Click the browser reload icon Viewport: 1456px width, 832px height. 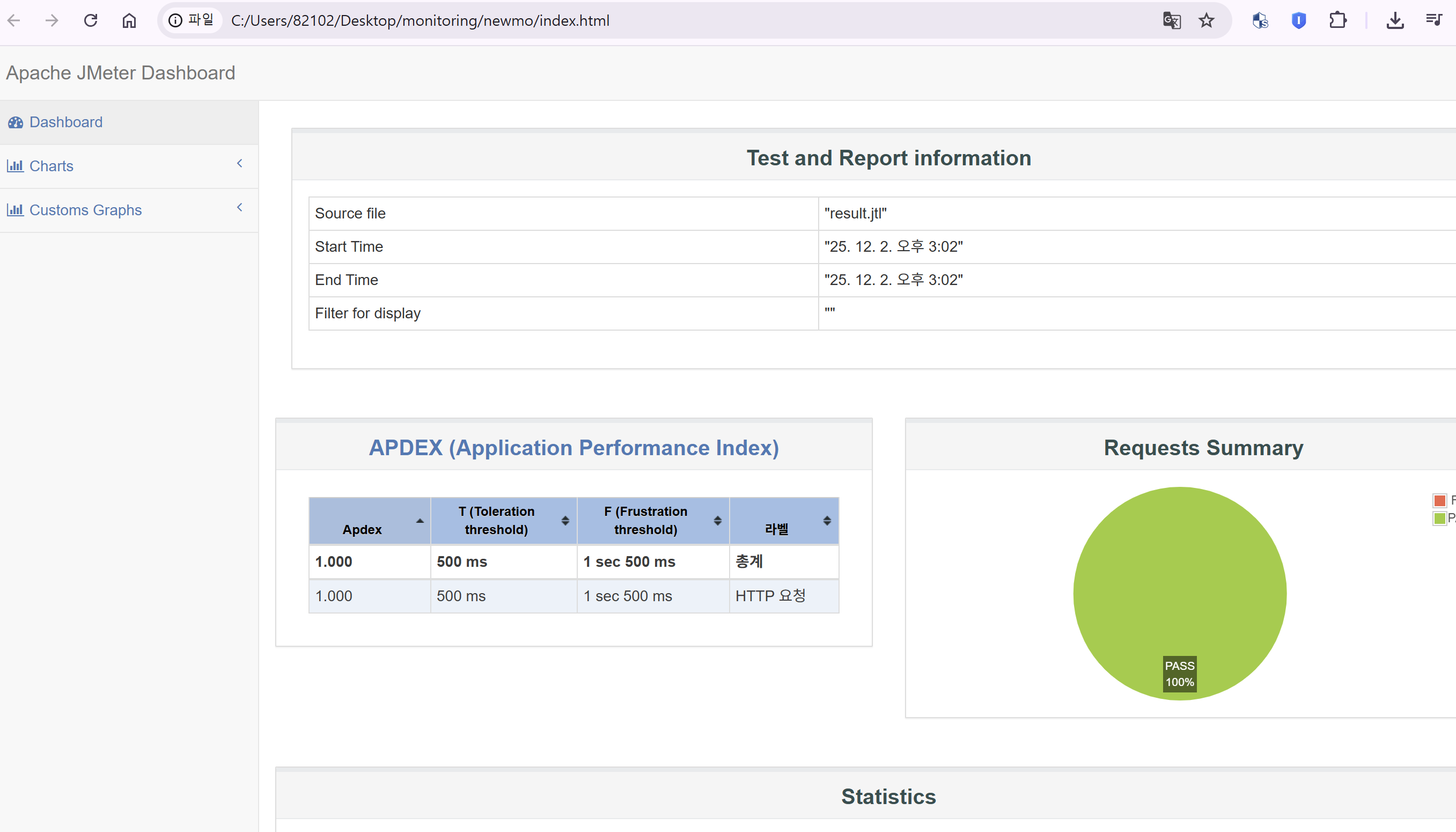[90, 20]
